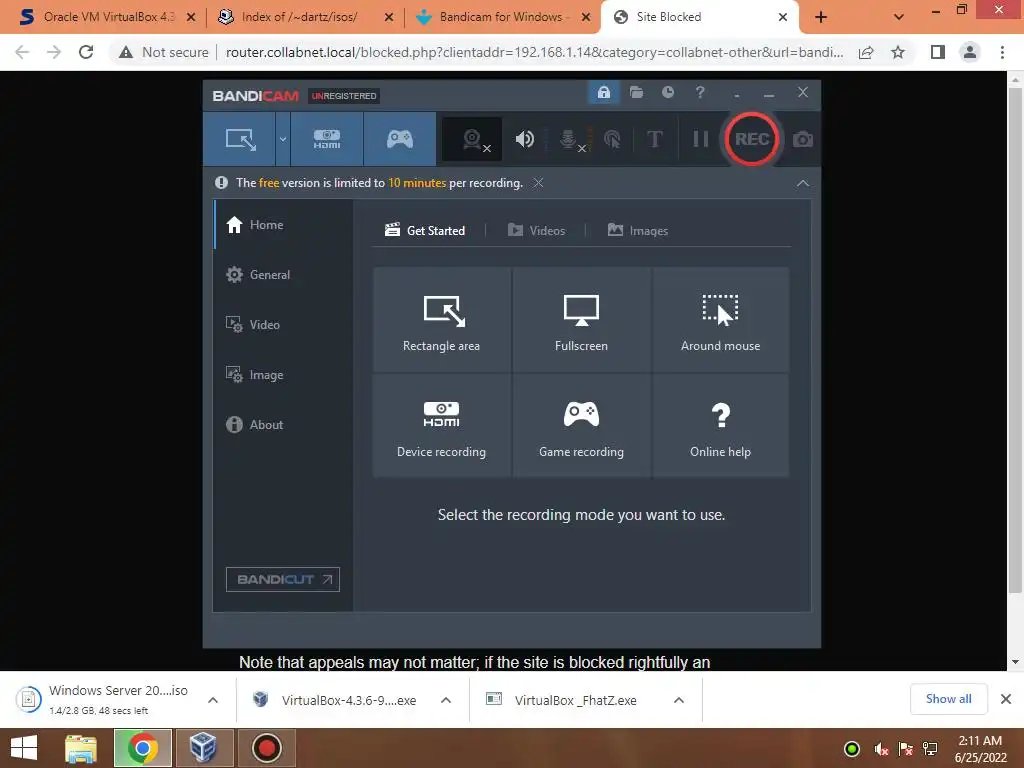Click the UNREGISTERED badge

point(344,96)
